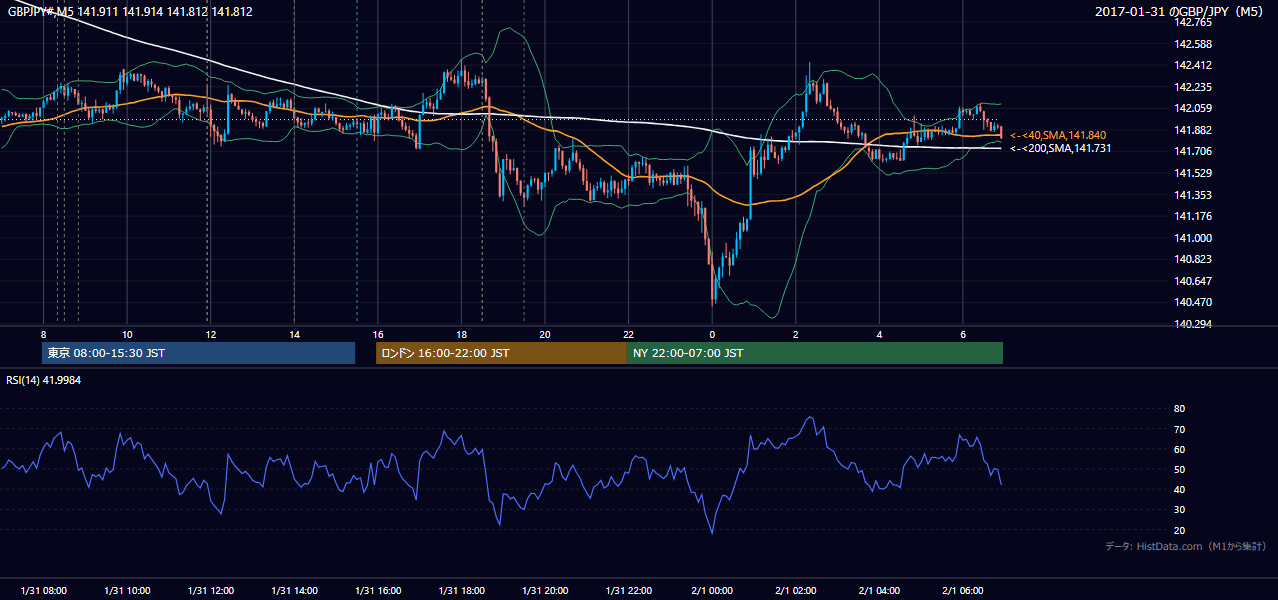Click the bottom time label 1/31 22:00

[x=628, y=591]
